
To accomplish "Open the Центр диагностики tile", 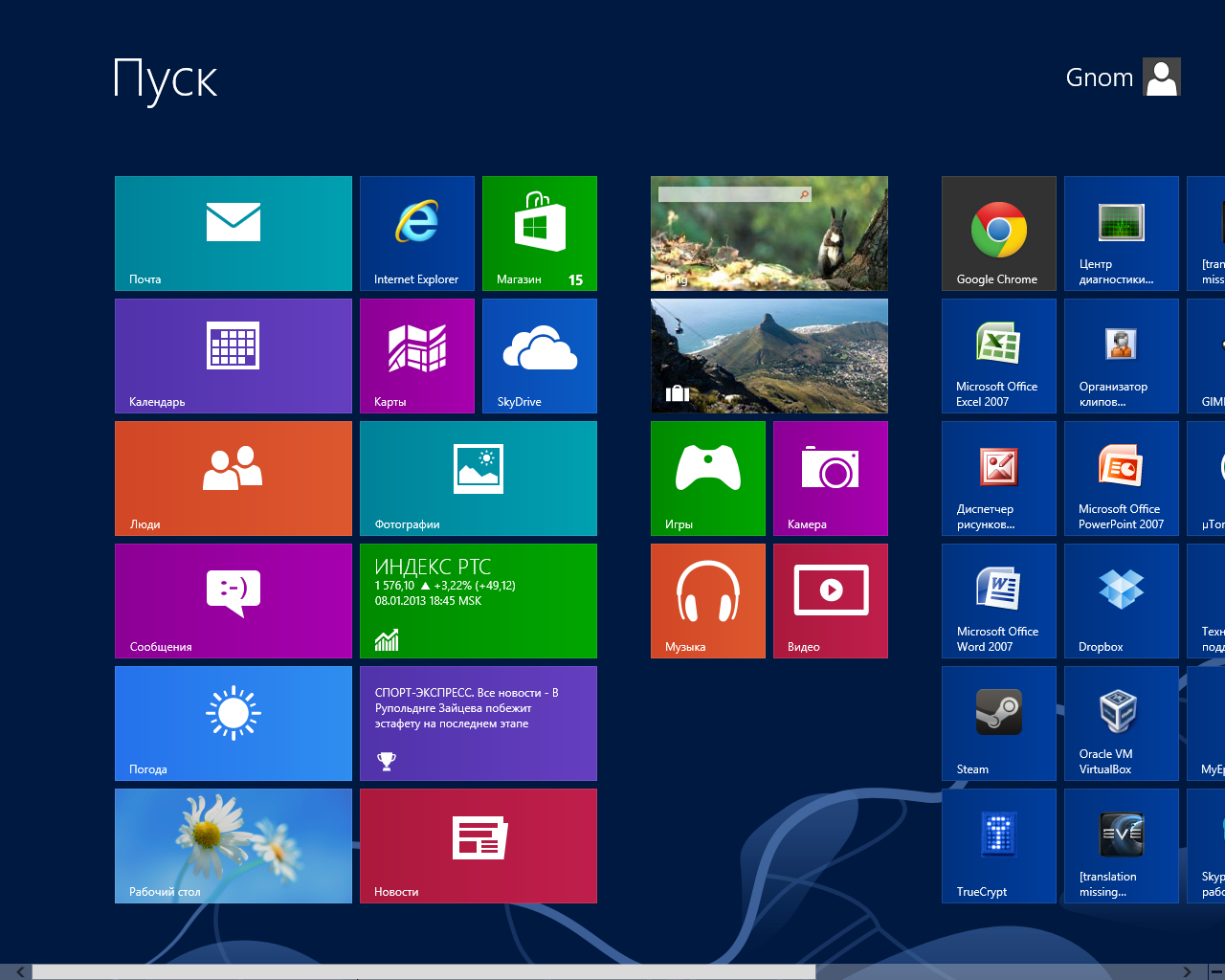I will tap(1122, 234).
